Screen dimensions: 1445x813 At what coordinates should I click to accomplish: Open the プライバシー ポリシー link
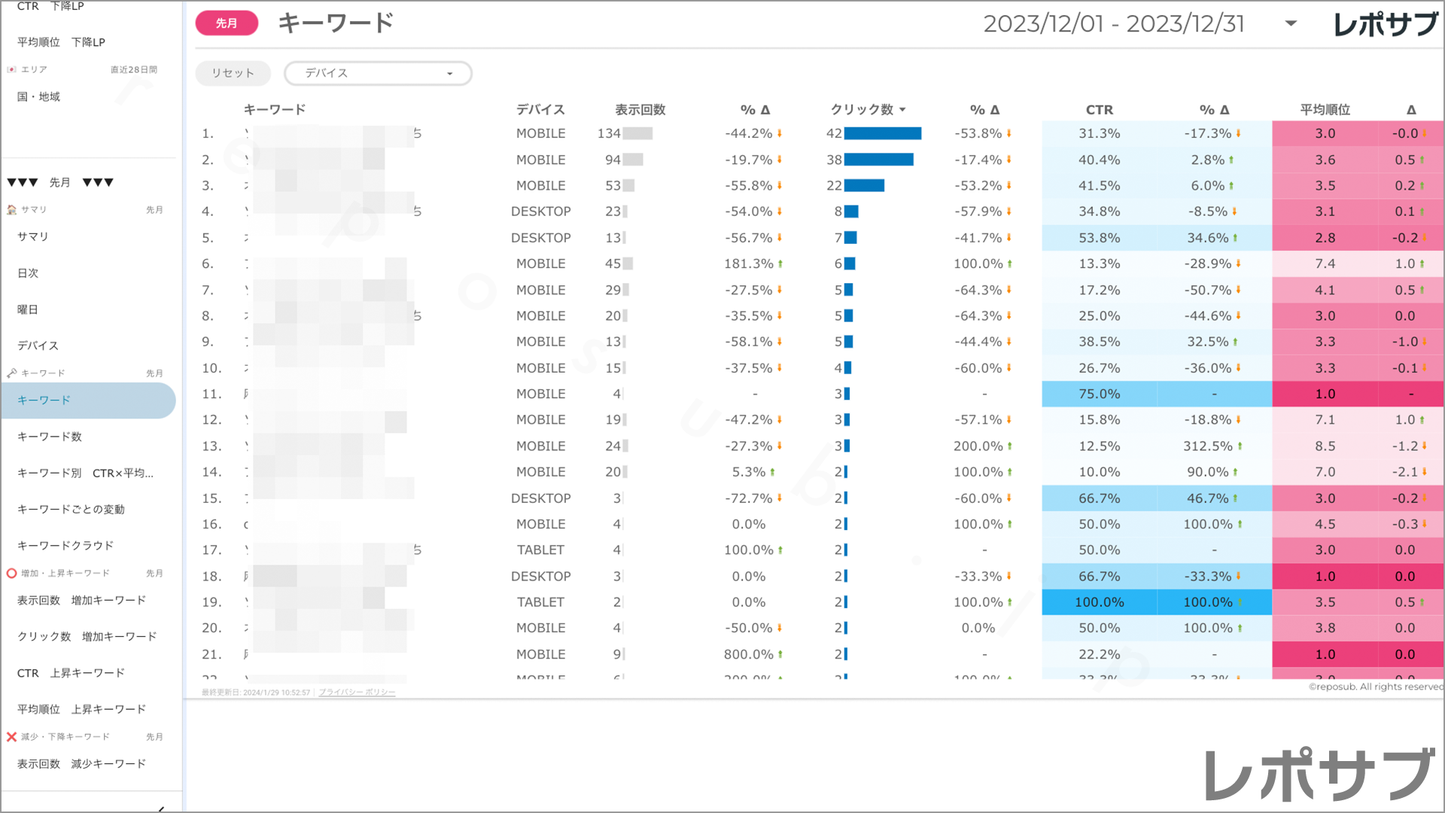[x=357, y=692]
